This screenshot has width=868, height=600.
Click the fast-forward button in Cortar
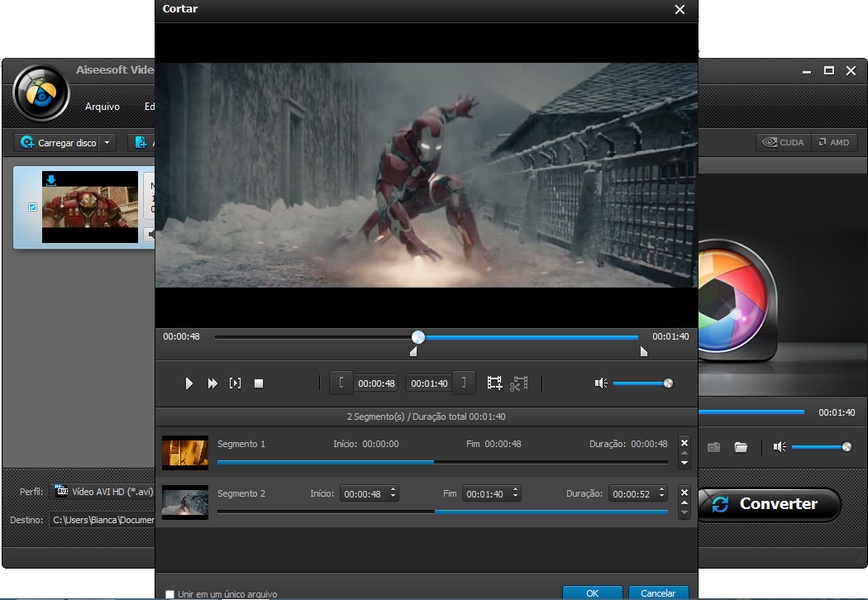212,383
